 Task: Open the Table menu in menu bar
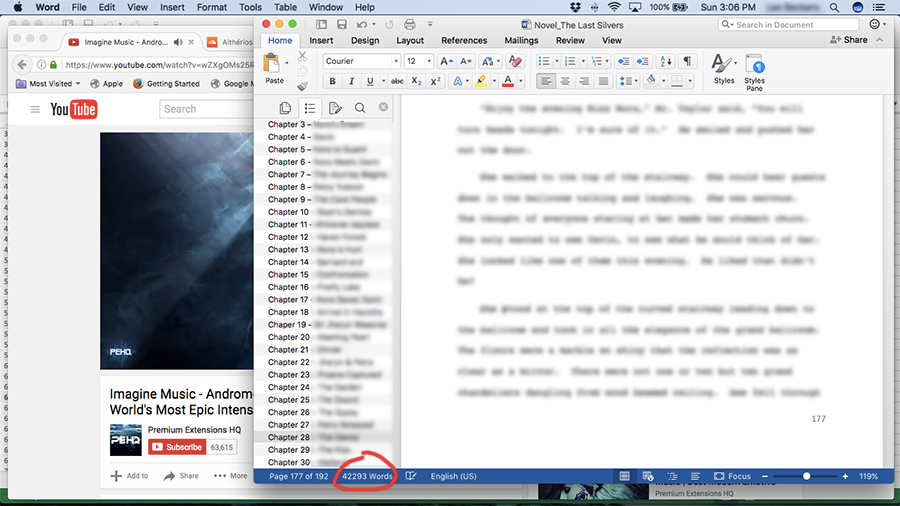click(285, 7)
